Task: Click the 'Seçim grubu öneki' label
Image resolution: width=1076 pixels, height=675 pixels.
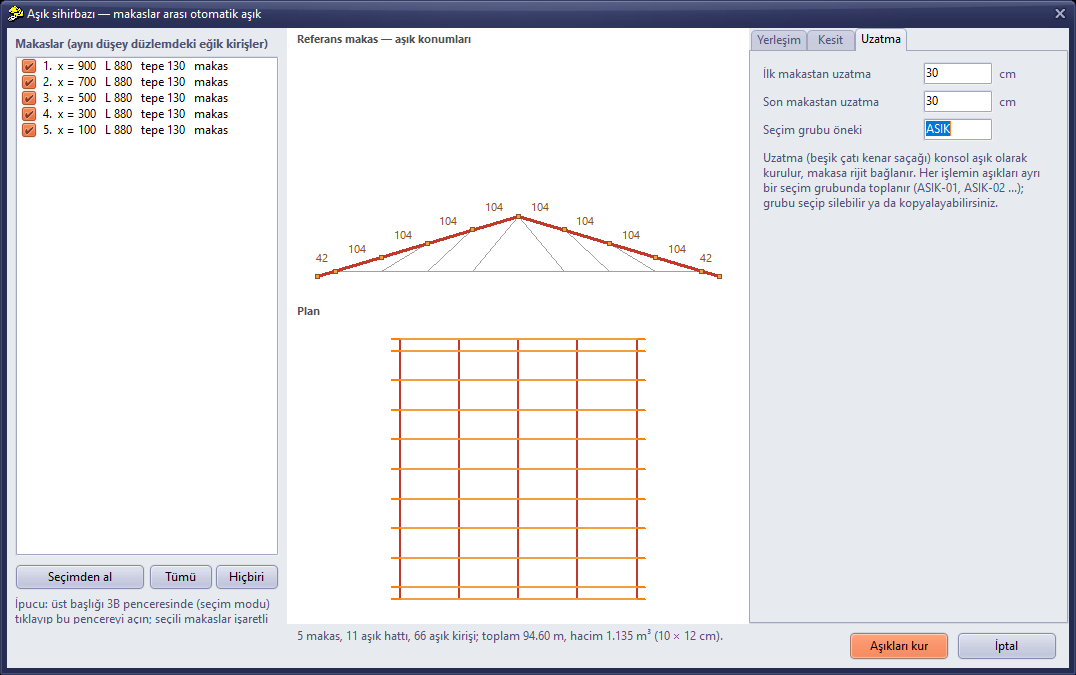Action: tap(812, 130)
